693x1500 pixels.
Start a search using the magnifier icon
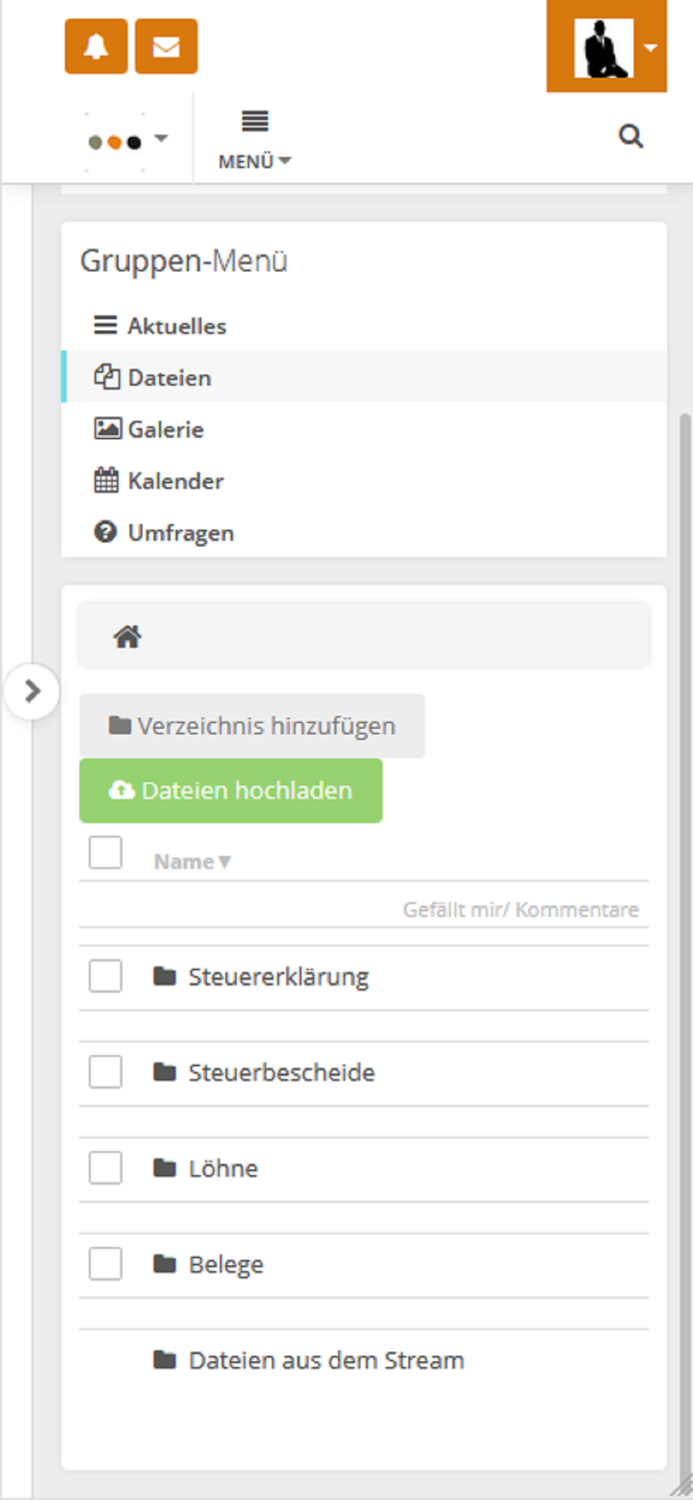[631, 136]
